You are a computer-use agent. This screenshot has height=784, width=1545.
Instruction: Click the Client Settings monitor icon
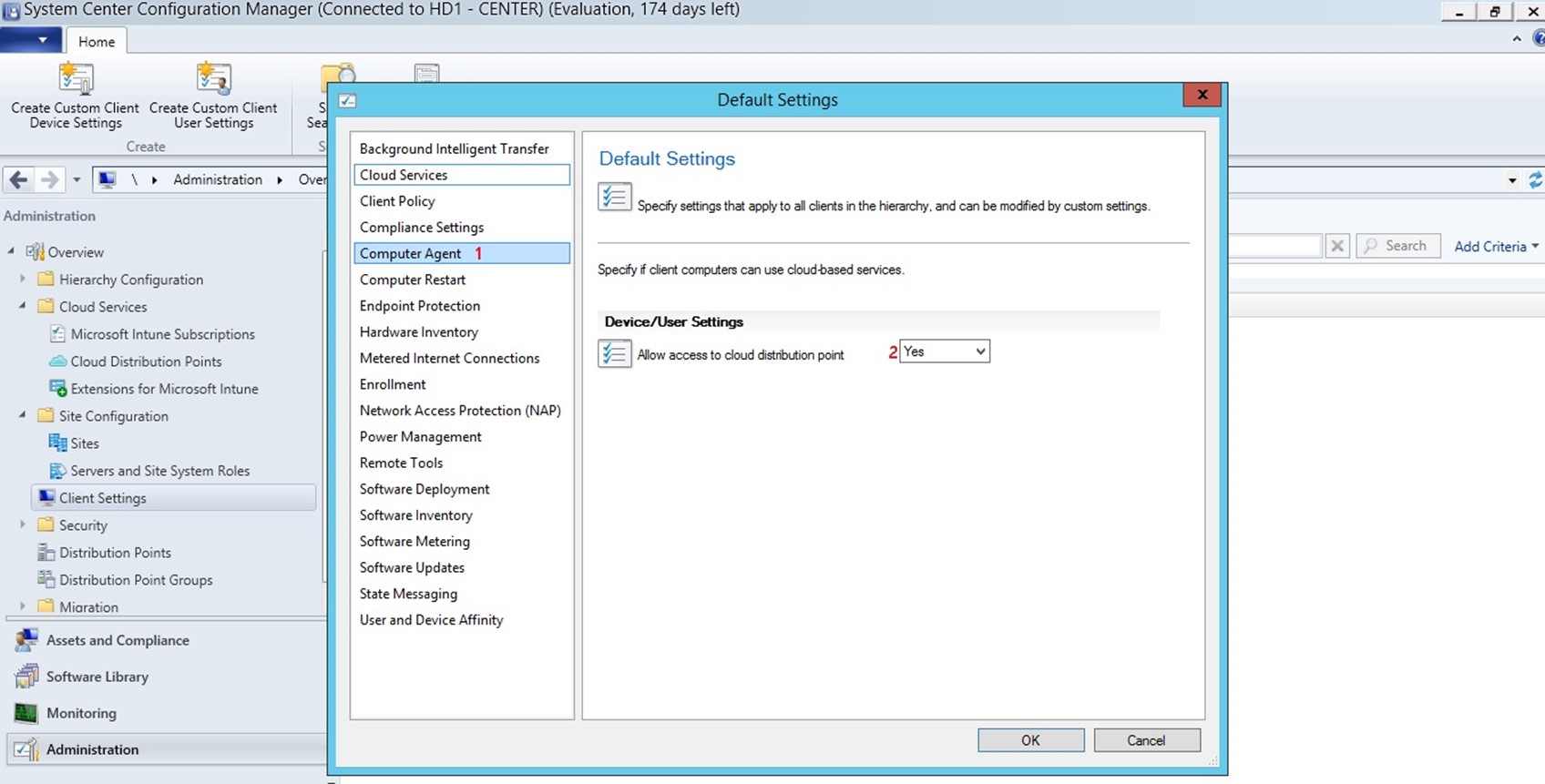click(x=46, y=498)
